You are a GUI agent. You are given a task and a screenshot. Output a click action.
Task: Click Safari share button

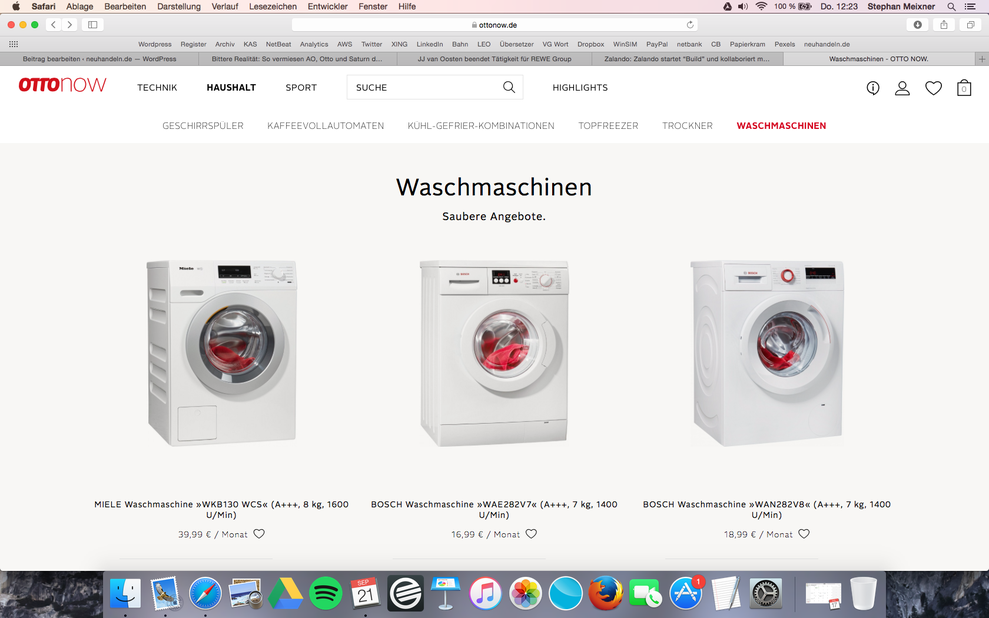coord(944,25)
